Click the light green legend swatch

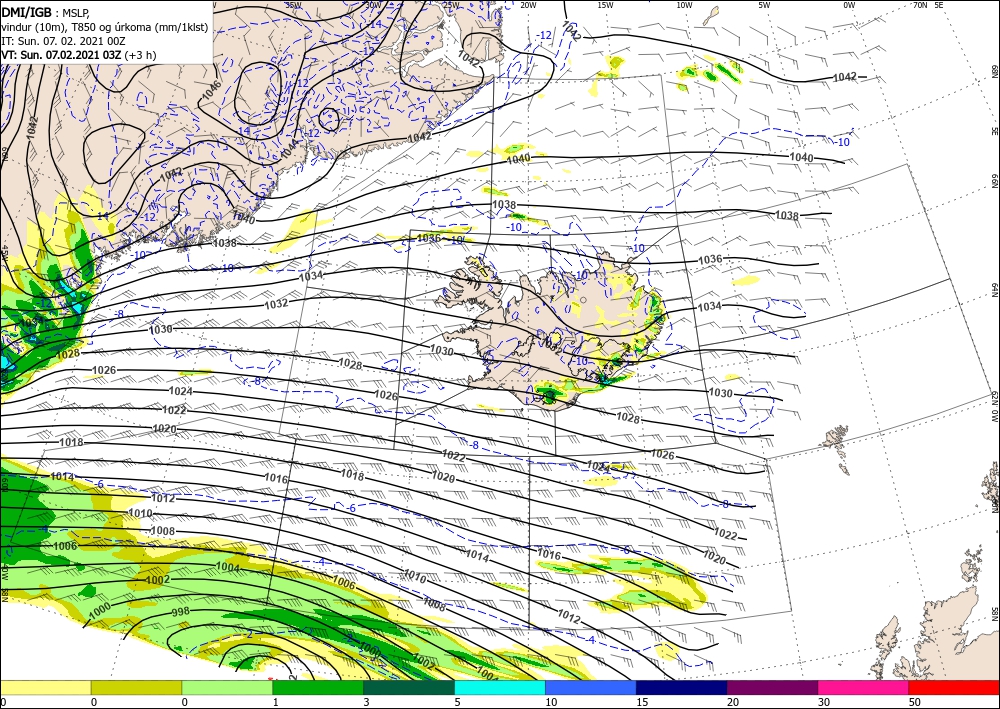(227, 687)
